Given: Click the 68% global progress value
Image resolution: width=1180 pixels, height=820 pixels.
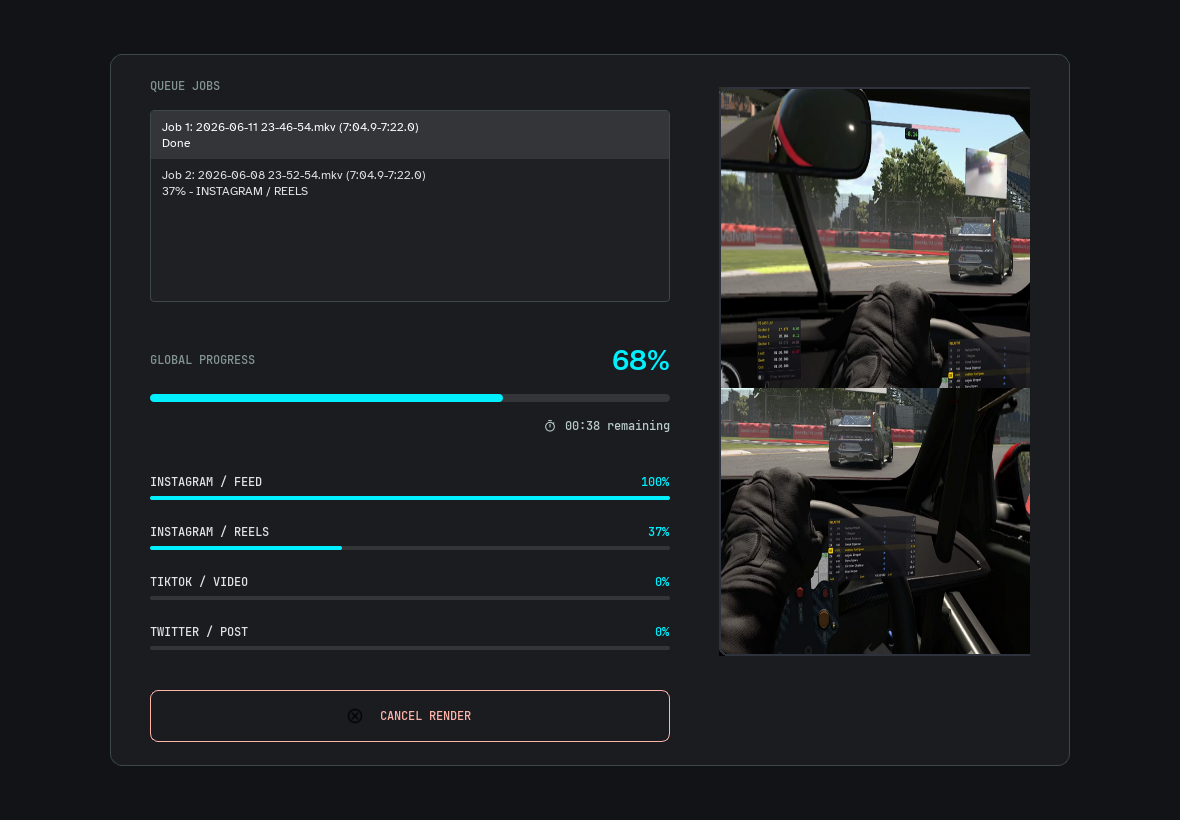Looking at the screenshot, I should [x=640, y=360].
